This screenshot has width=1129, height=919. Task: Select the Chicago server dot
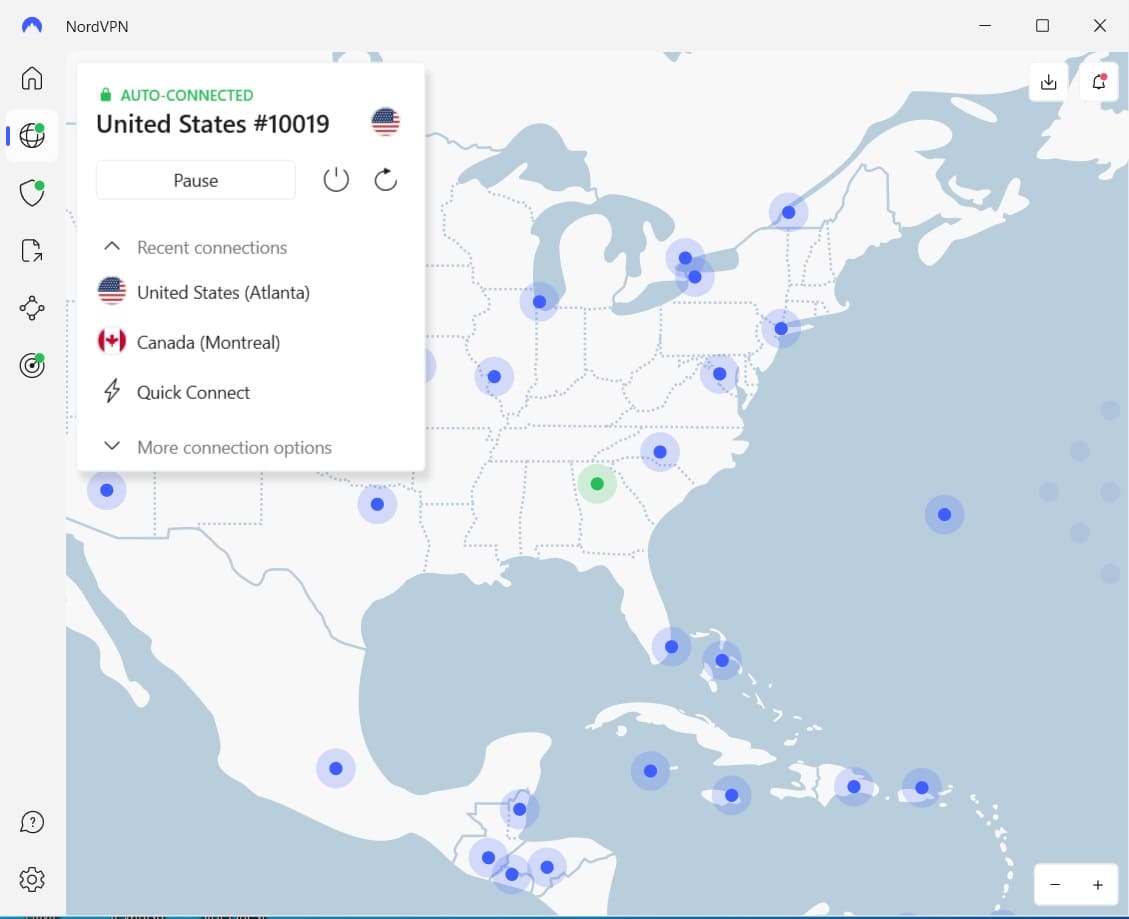(539, 302)
